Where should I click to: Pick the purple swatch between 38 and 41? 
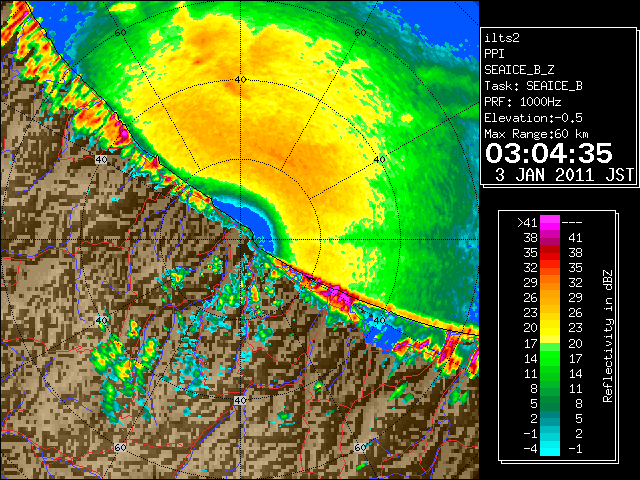pos(550,238)
